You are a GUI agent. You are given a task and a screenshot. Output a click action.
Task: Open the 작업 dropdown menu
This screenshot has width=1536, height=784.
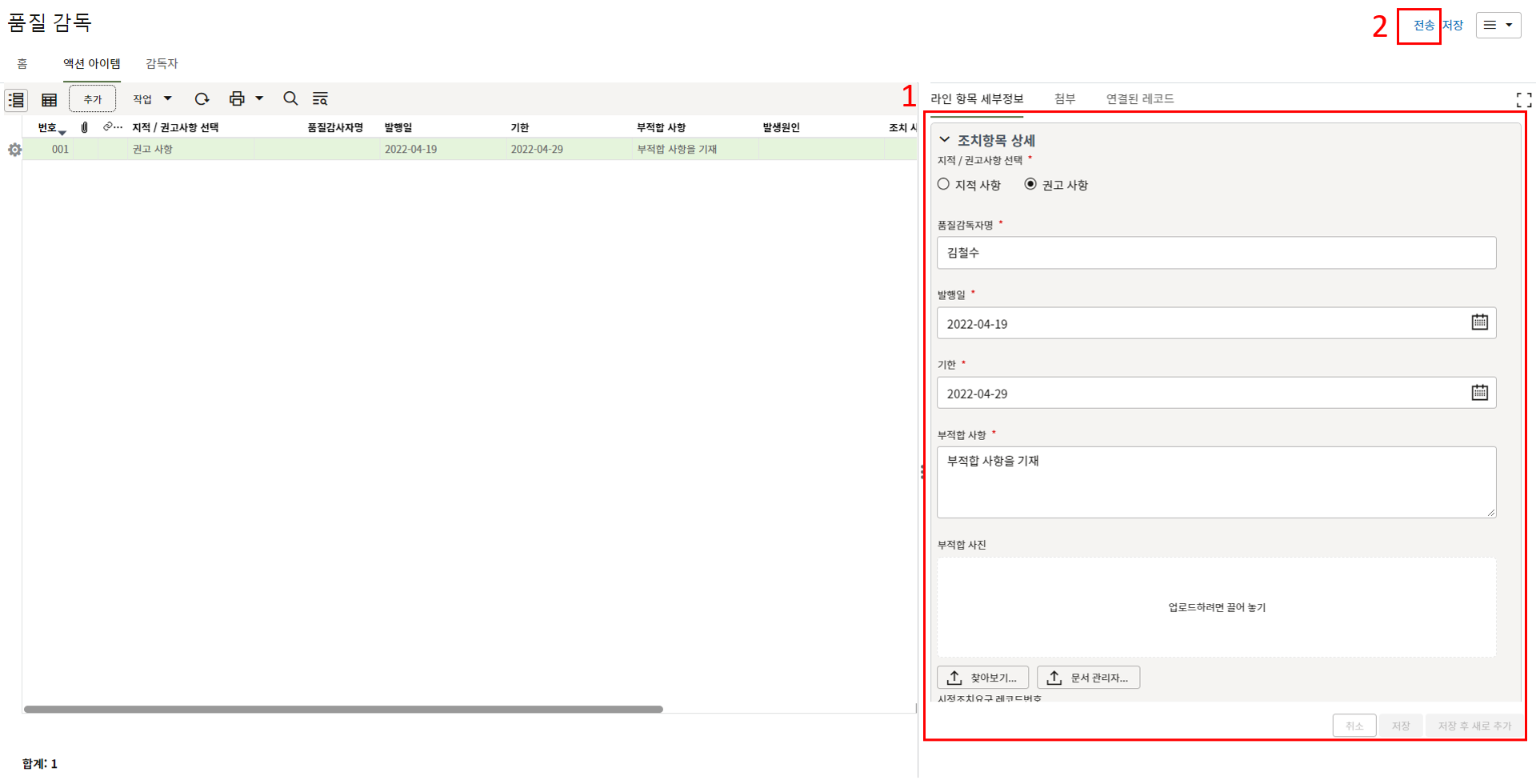coord(152,98)
